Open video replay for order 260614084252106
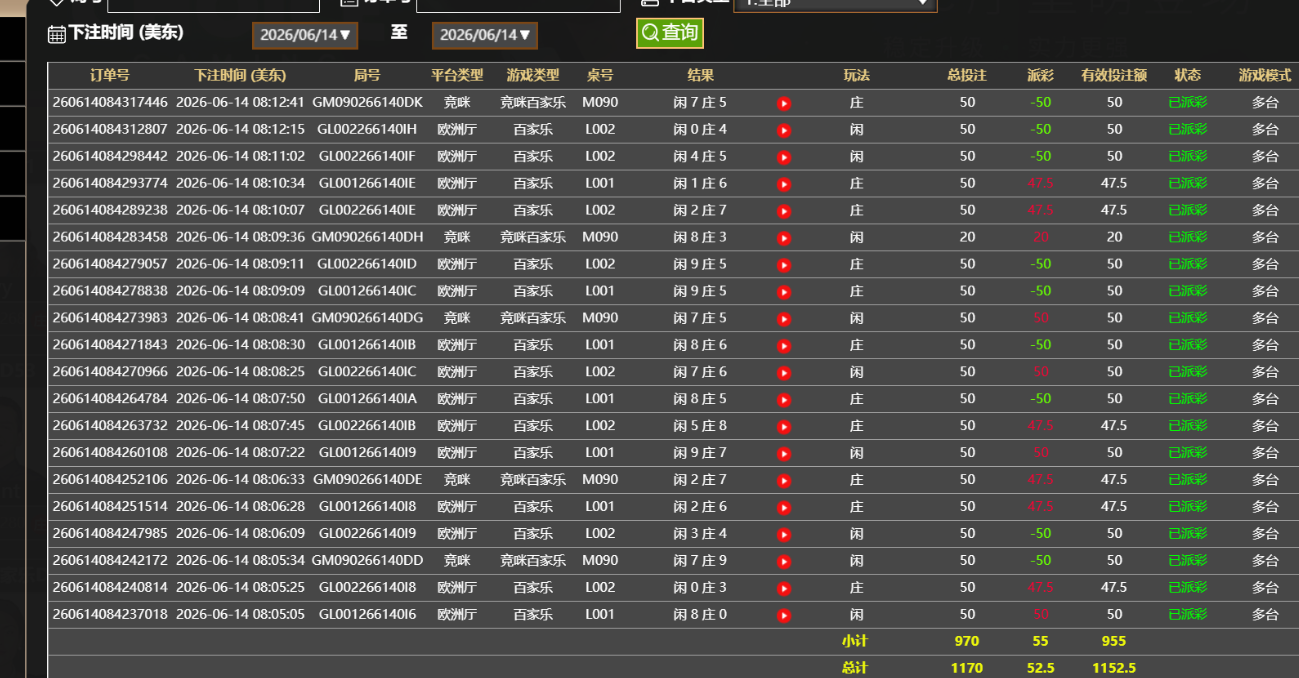Screen dimensions: 1299x678 click(784, 480)
